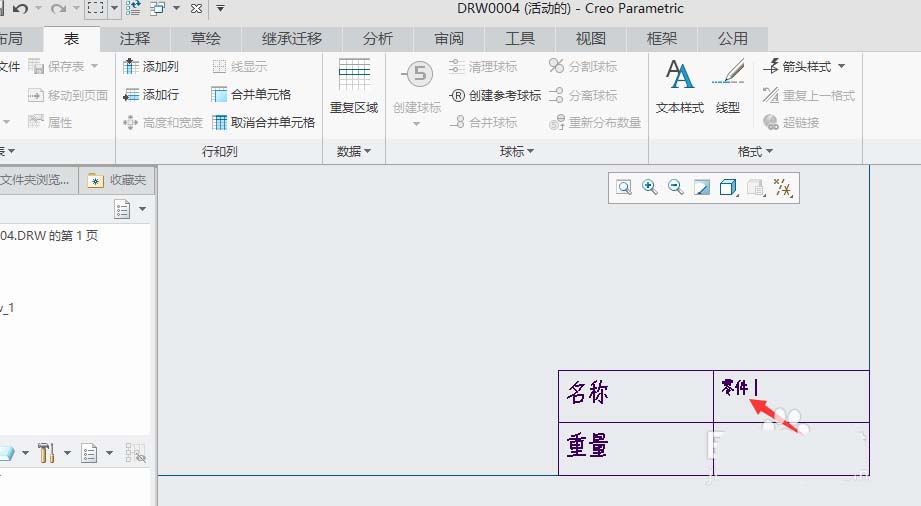Expand the Data (数据) group dropdown
This screenshot has height=506, width=921.
[x=354, y=152]
